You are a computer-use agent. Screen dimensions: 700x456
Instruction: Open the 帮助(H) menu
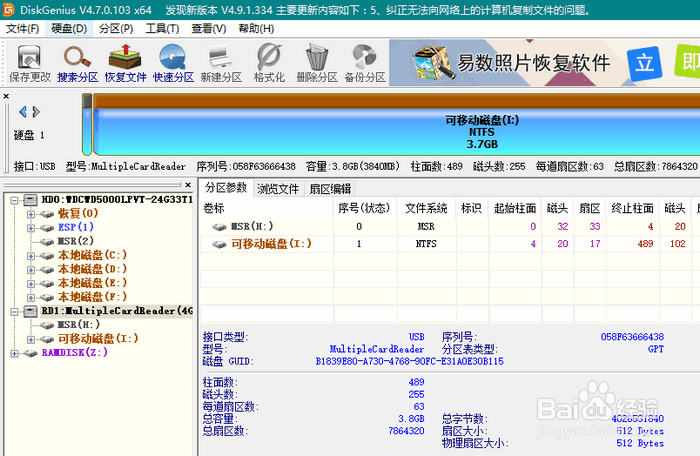[x=256, y=29]
